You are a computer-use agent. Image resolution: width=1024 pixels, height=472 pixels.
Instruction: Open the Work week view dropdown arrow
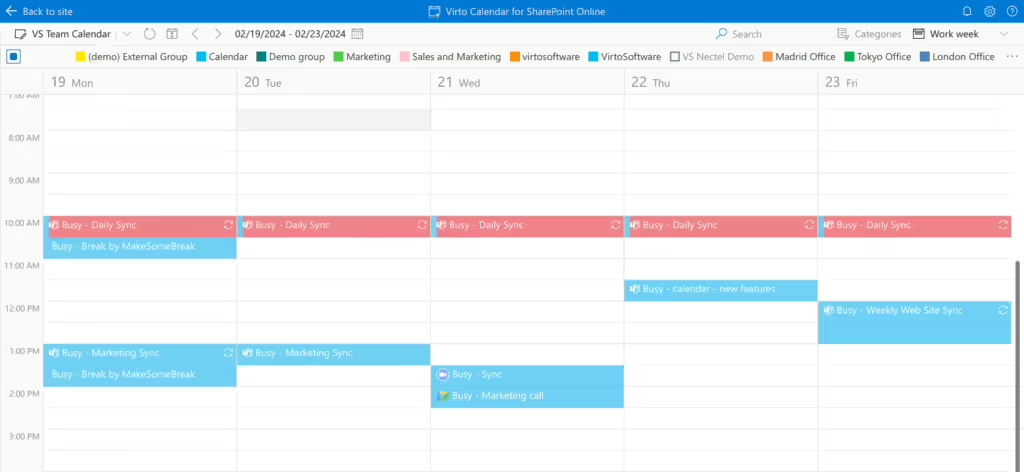(x=1004, y=34)
